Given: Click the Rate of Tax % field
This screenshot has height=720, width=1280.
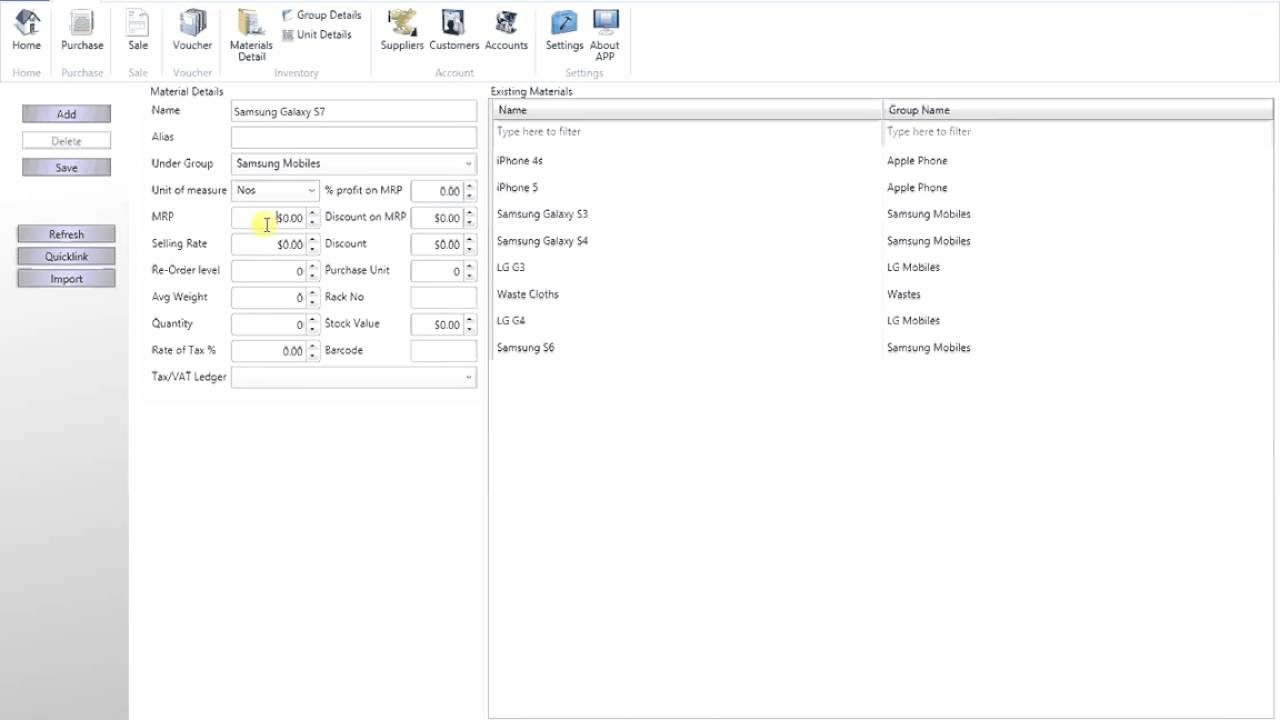Looking at the screenshot, I should coord(268,351).
